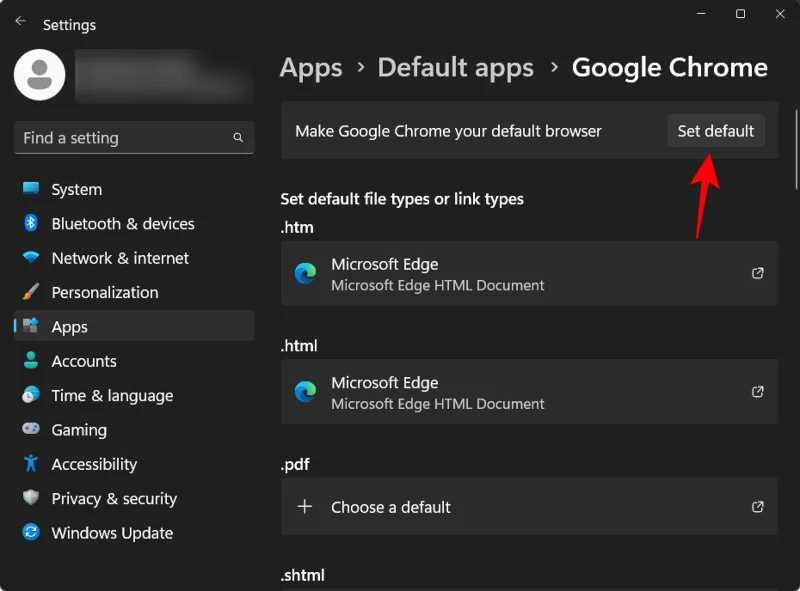Open external link icon for .html
800x591 pixels.
click(x=758, y=392)
